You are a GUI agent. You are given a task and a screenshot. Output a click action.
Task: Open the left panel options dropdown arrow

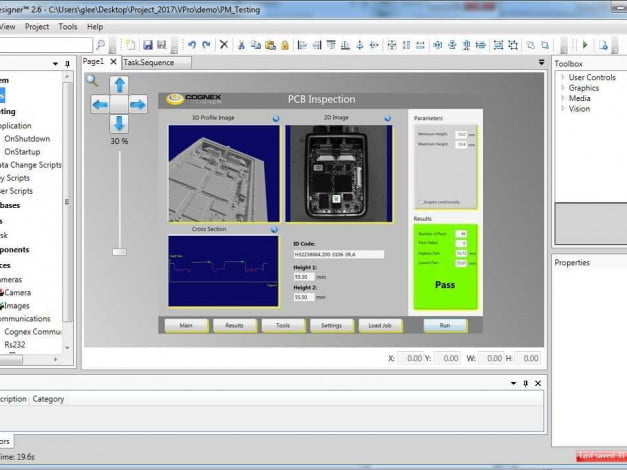(x=55, y=64)
